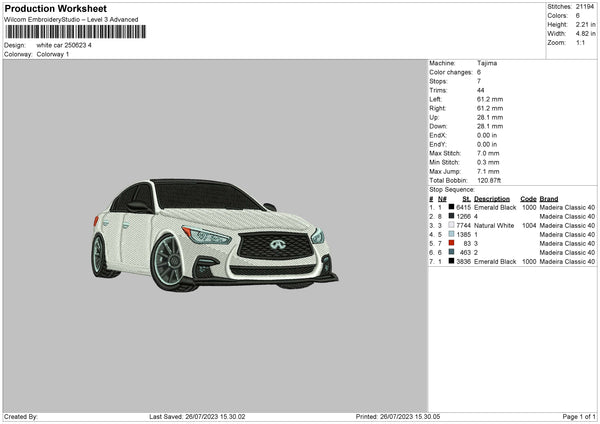
Task: Choose the light blue swatch in stop 4
Action: click(x=452, y=234)
